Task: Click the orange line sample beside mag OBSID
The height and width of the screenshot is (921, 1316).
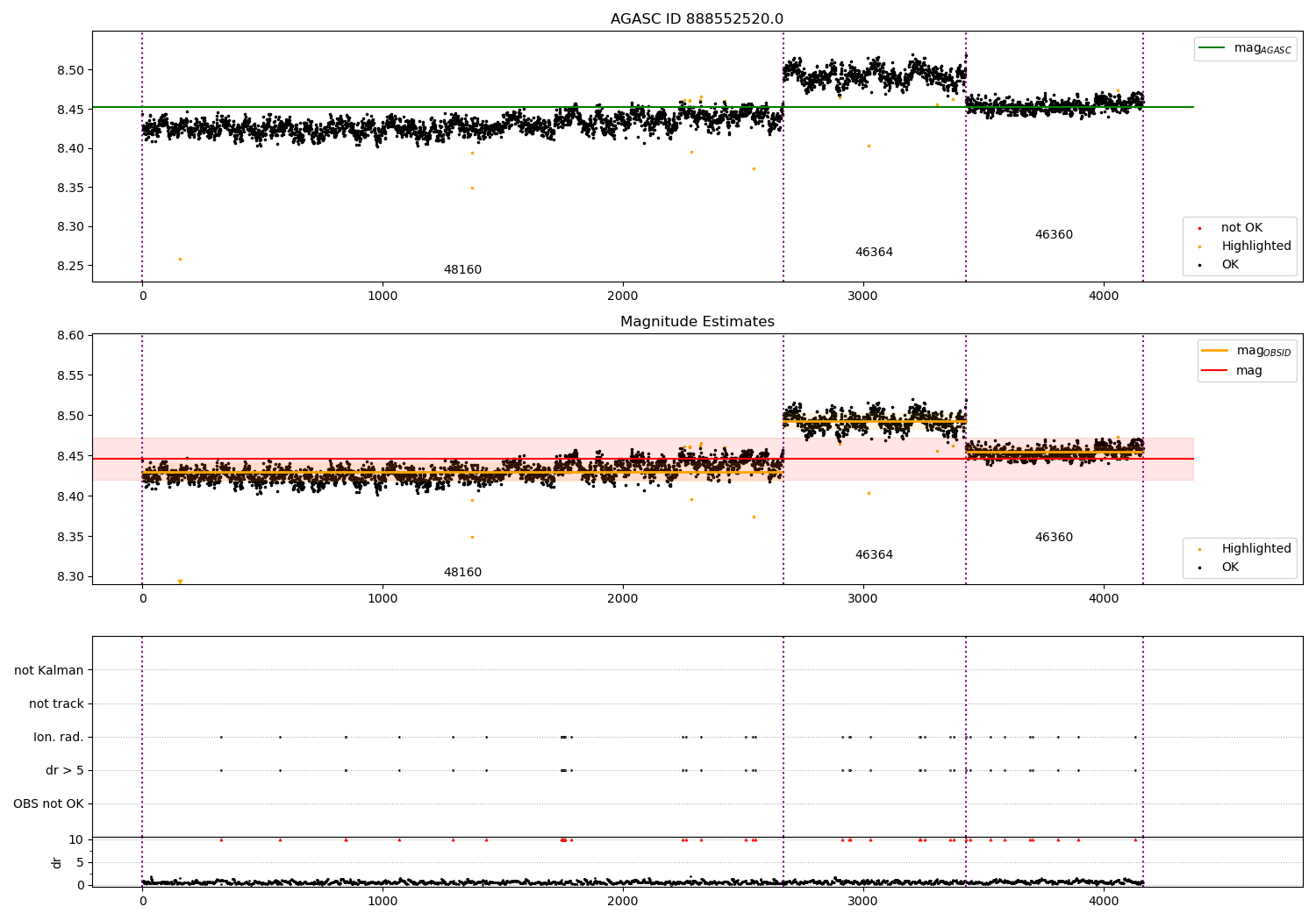Action: pos(1214,351)
